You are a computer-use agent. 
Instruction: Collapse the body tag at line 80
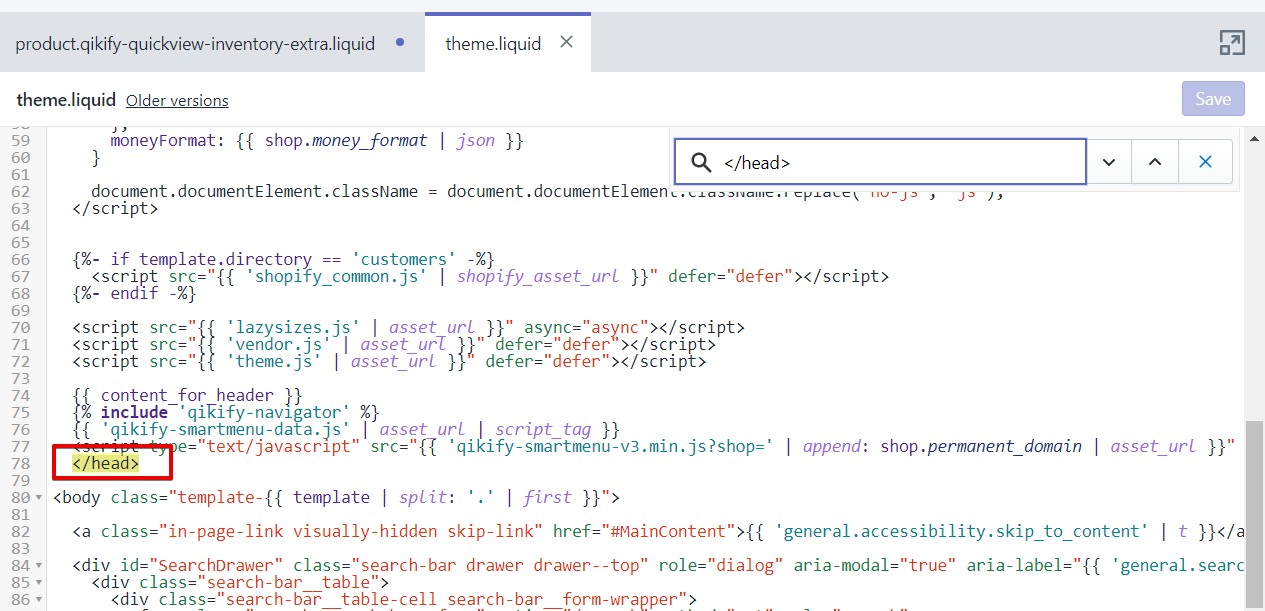[39, 498]
